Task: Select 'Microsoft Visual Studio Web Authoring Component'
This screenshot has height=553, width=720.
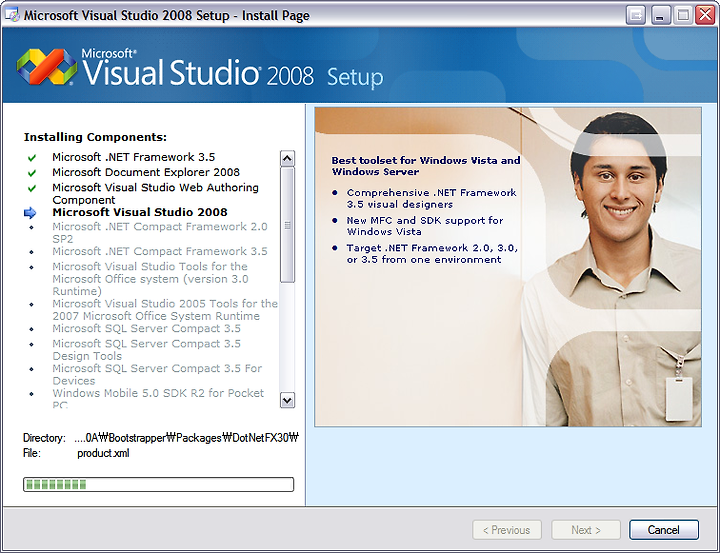Action: click(155, 193)
